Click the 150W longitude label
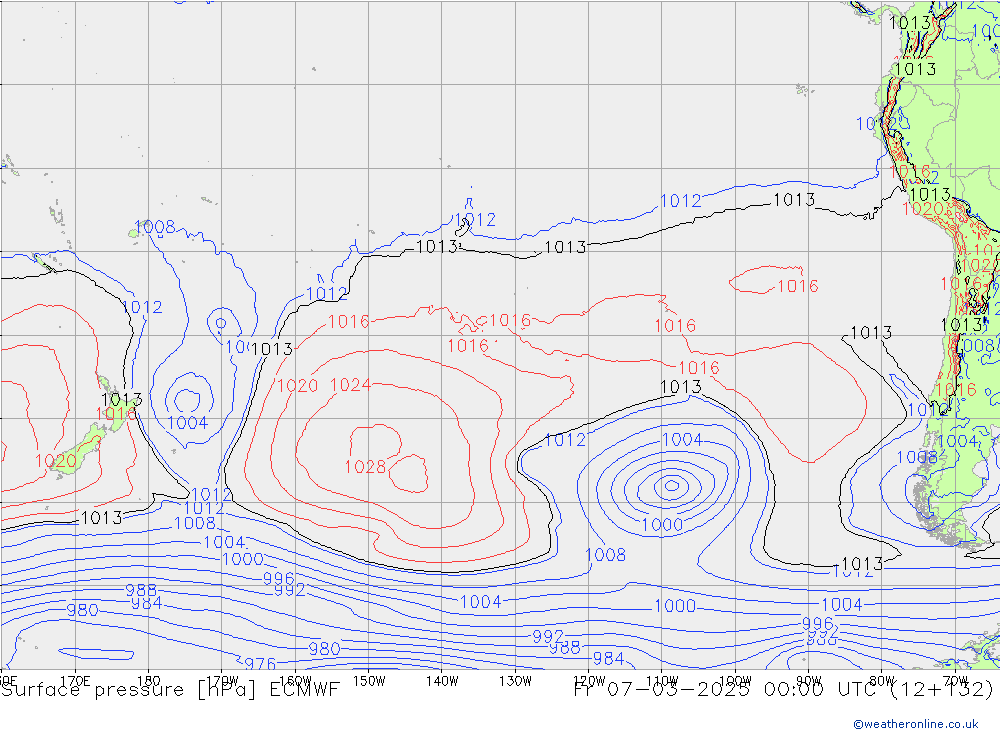 click(x=369, y=680)
